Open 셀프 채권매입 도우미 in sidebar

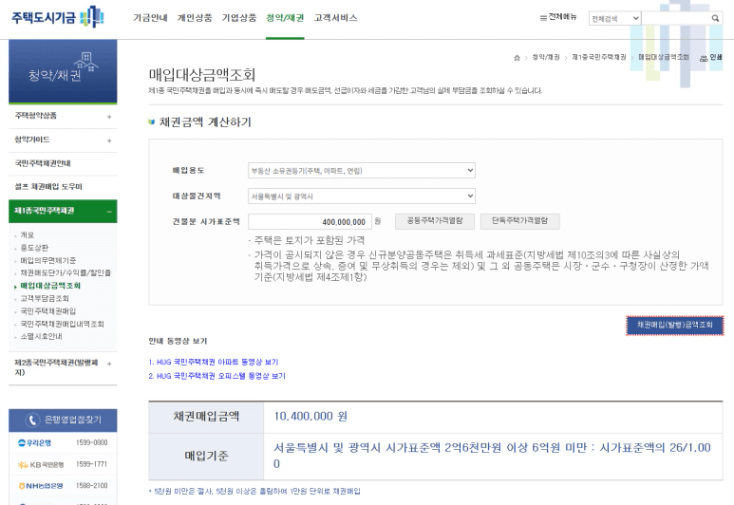click(48, 187)
